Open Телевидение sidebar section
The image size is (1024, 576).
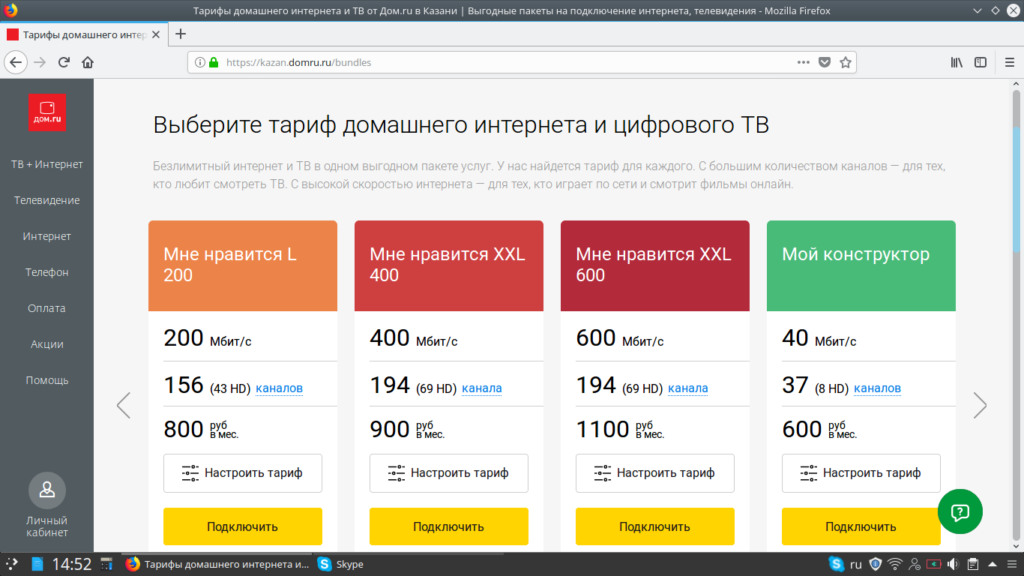(x=47, y=200)
